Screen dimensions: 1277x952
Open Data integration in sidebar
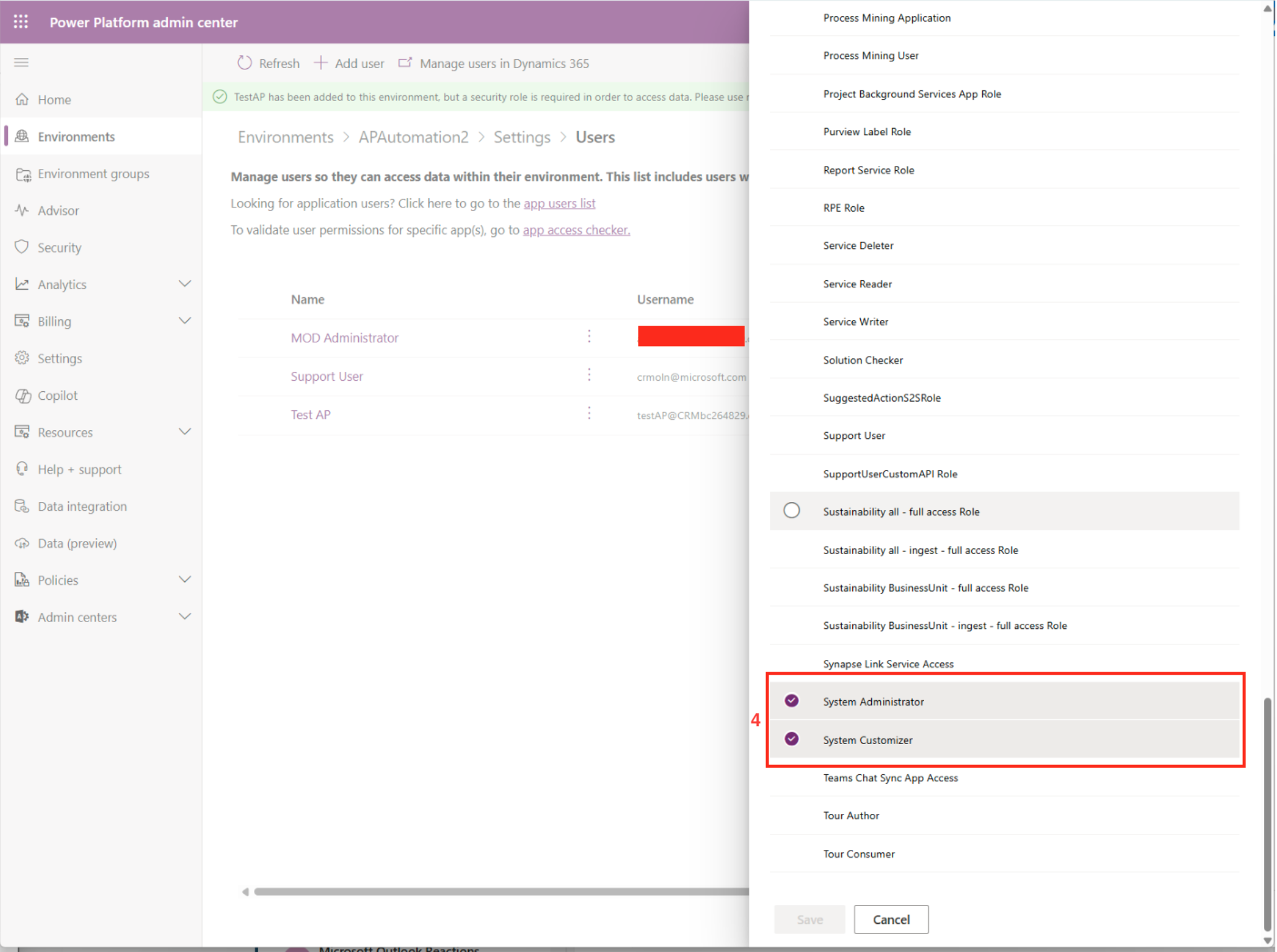pyautogui.click(x=82, y=506)
